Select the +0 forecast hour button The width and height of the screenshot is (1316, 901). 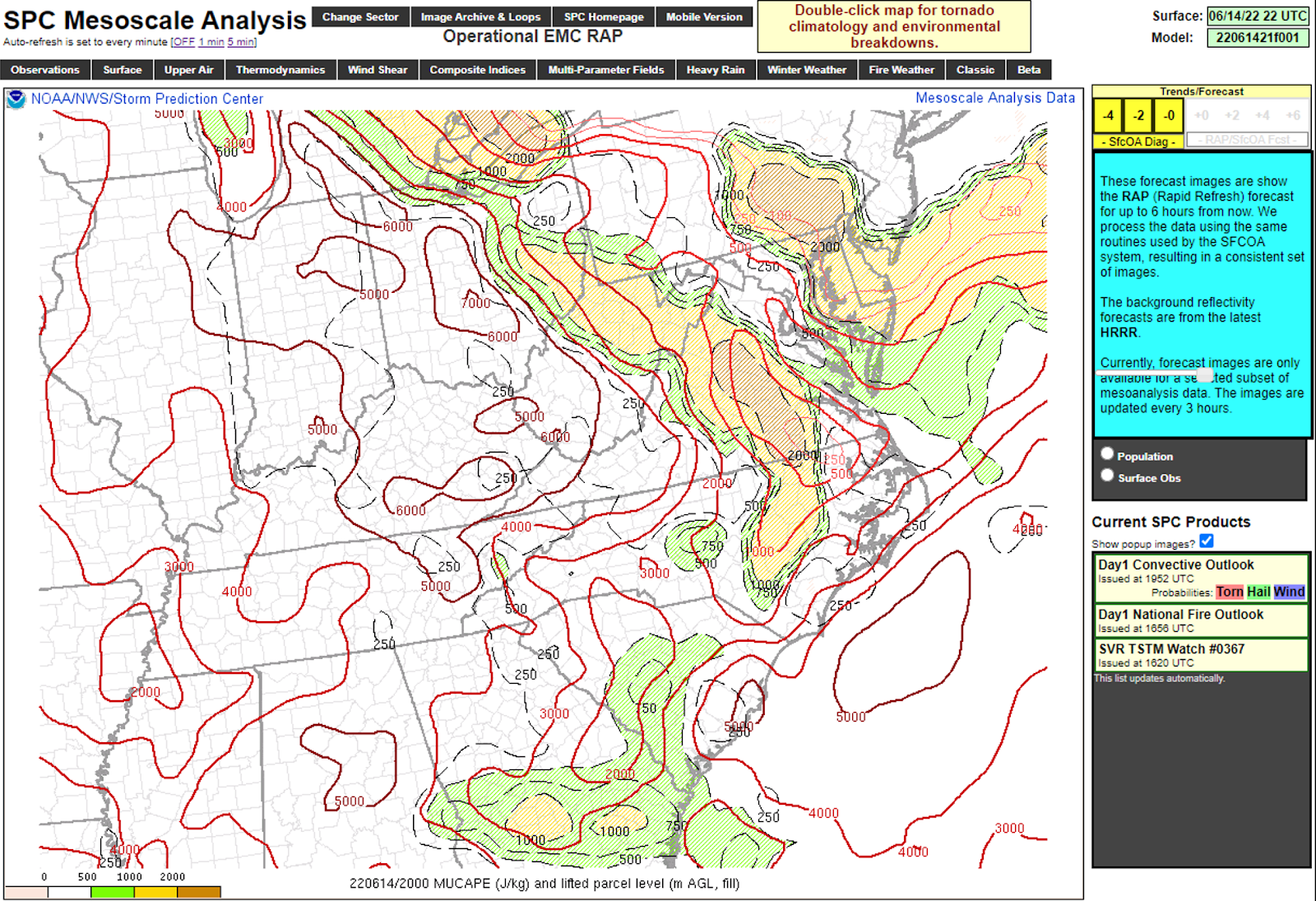click(x=1202, y=116)
